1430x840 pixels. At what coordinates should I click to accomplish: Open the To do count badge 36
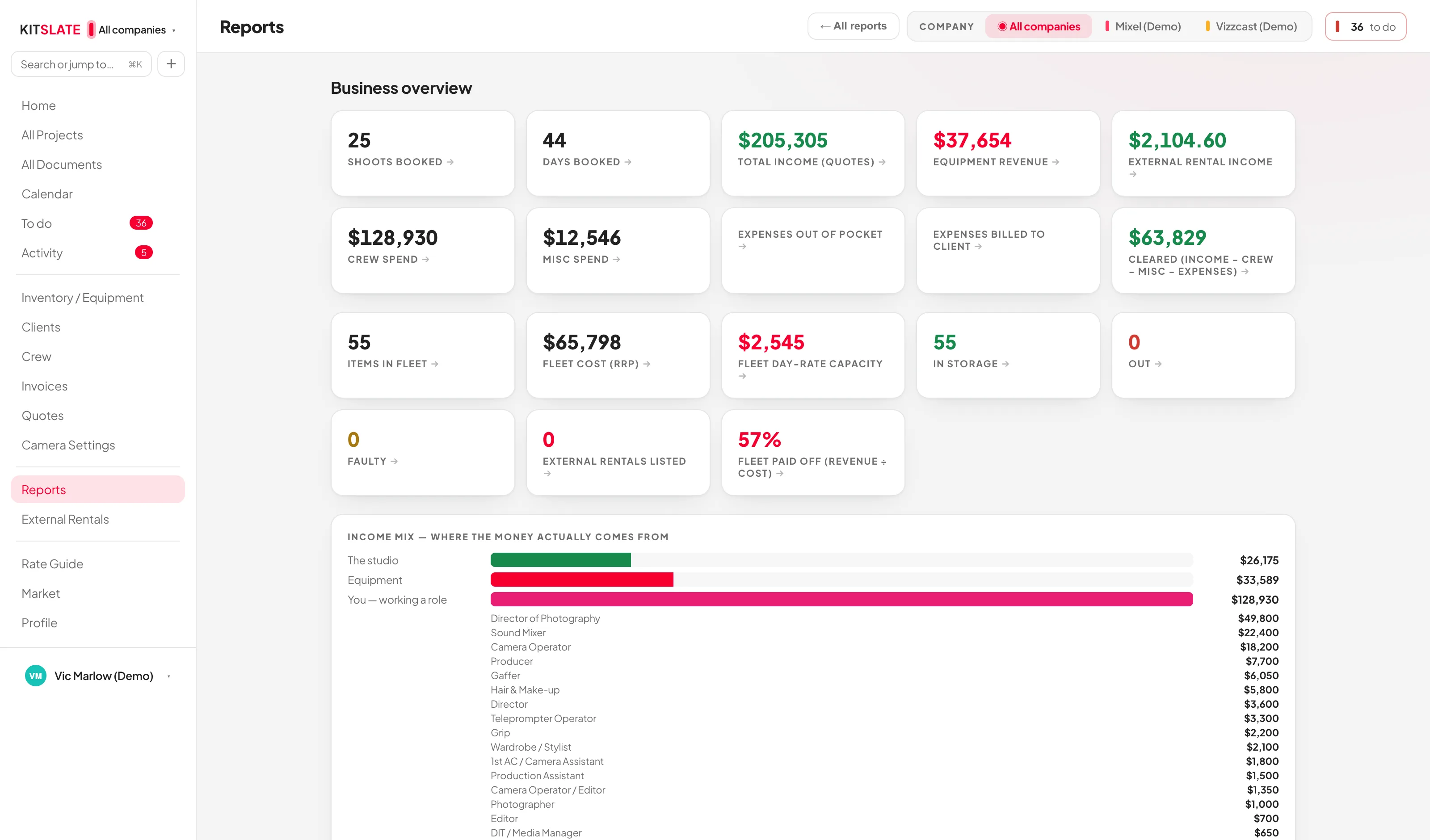click(x=141, y=223)
